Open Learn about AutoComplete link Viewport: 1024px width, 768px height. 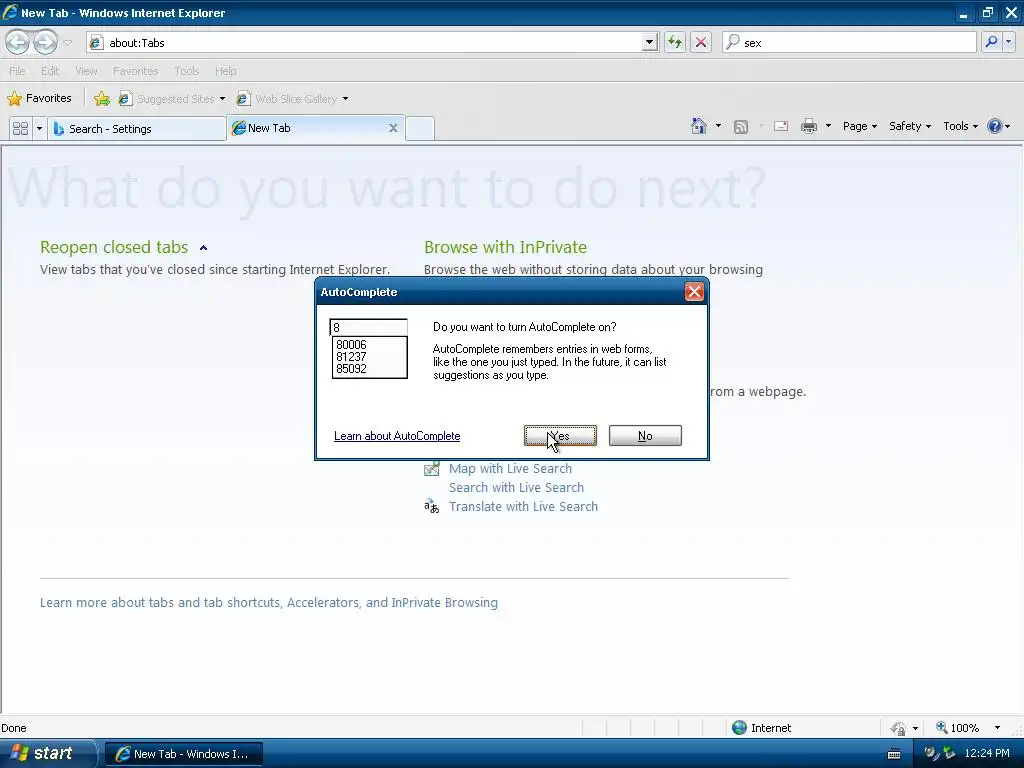click(397, 436)
